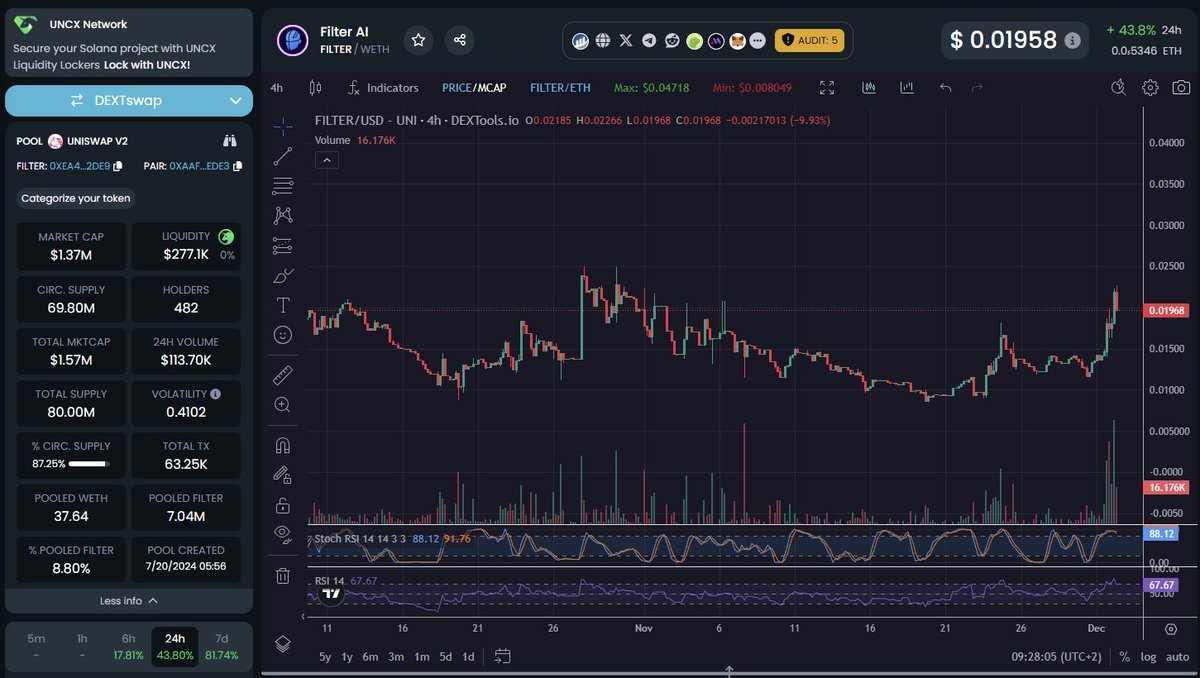Open the long position forecasting tool
The image size is (1200, 678).
click(283, 245)
